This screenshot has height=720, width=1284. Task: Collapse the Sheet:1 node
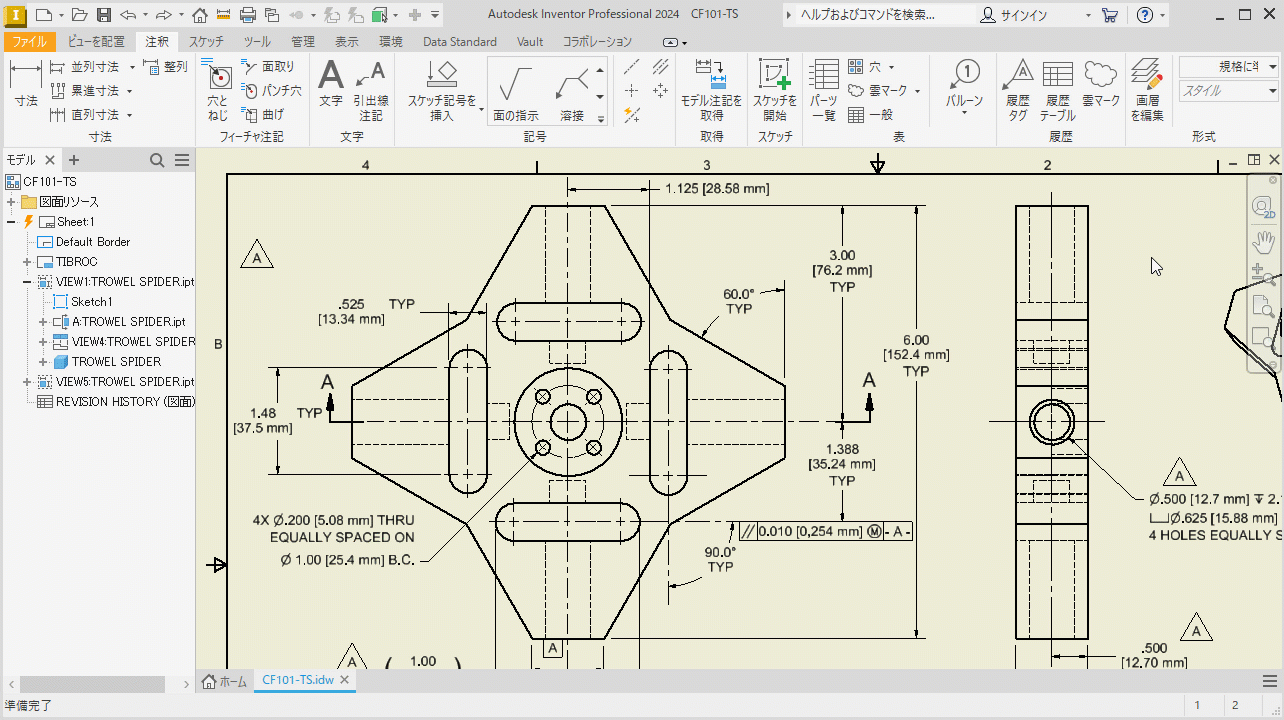(x=11, y=222)
